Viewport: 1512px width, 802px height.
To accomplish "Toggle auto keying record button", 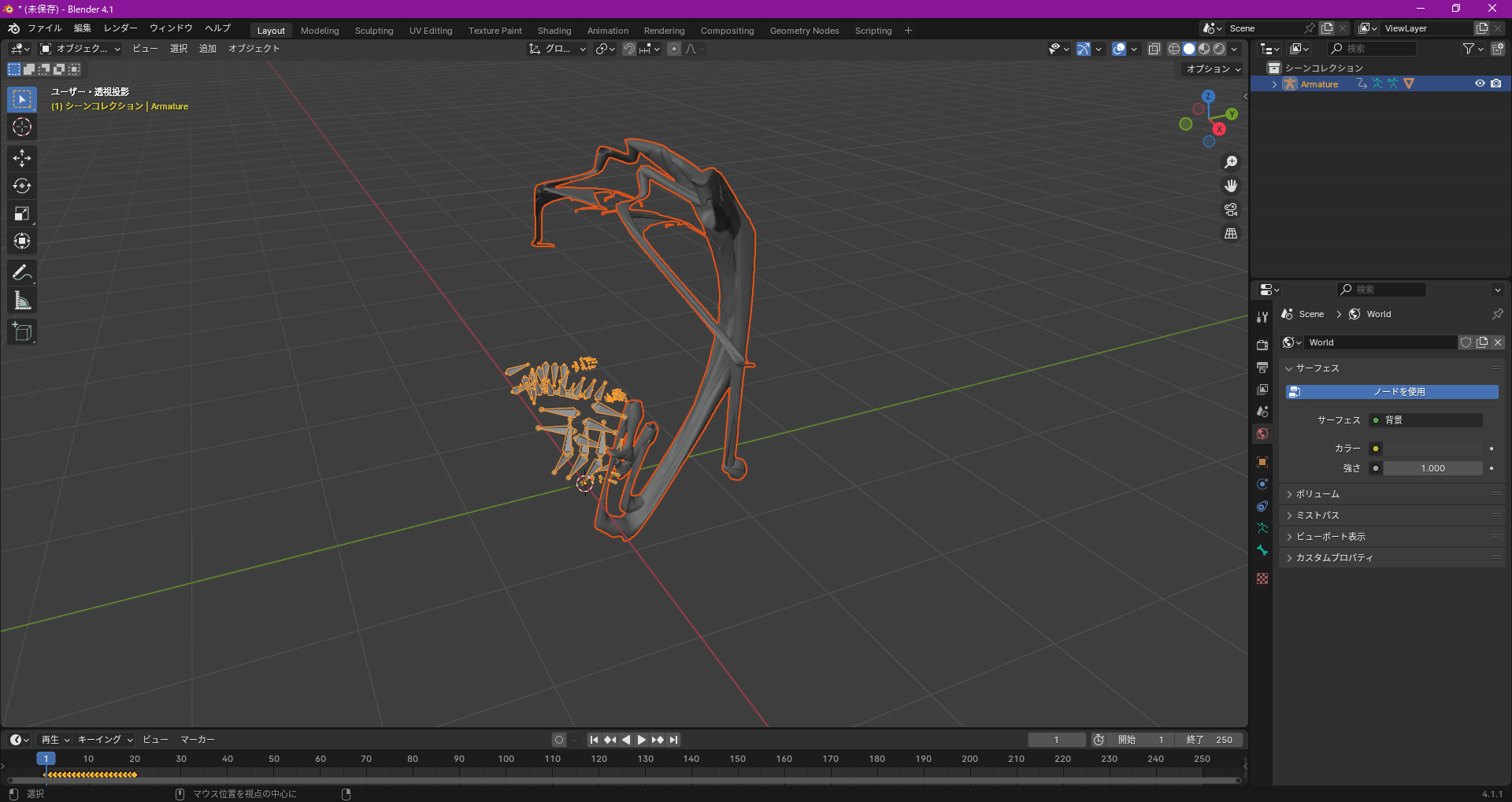I will [x=559, y=740].
